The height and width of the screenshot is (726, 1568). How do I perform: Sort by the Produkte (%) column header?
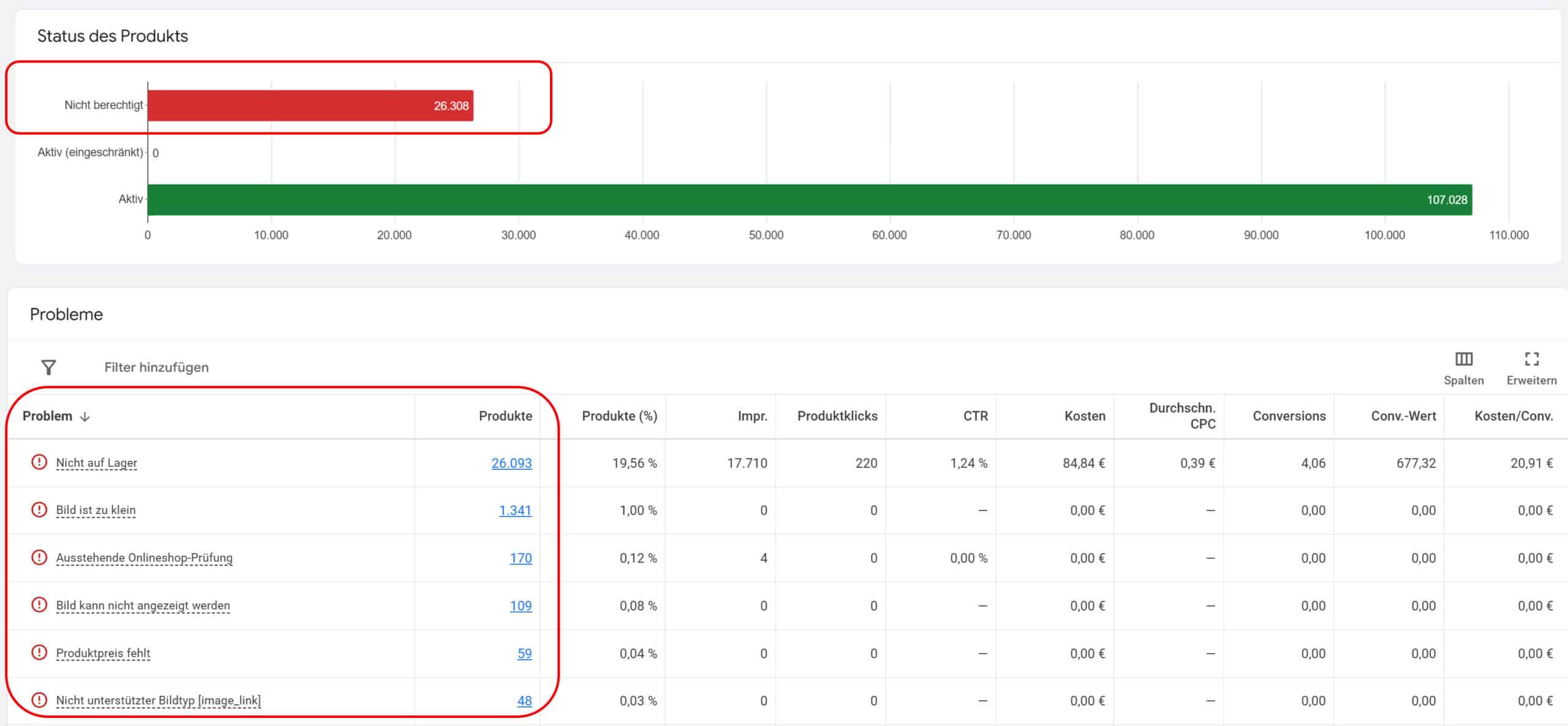[x=619, y=416]
